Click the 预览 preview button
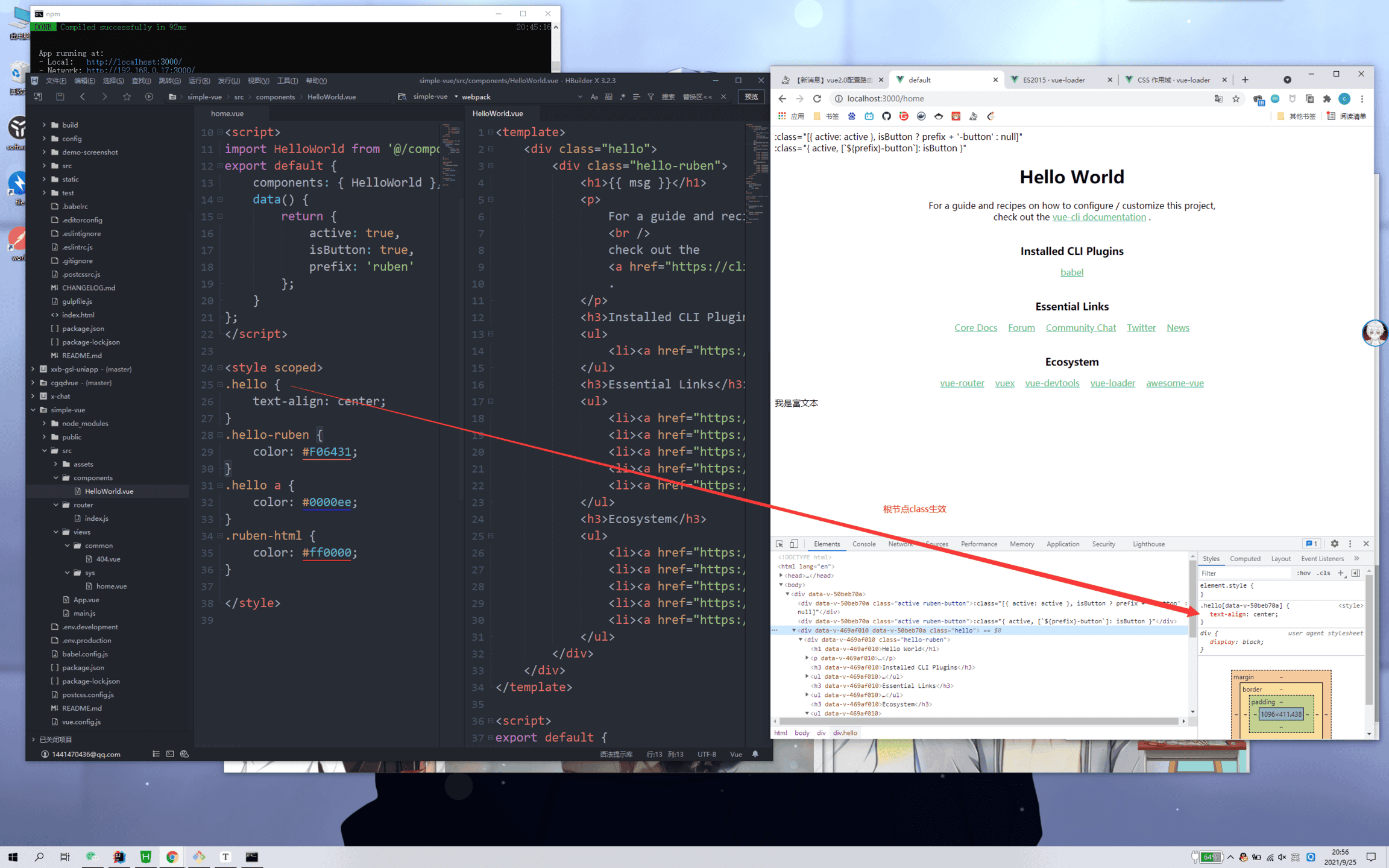The image size is (1389, 868). point(751,96)
